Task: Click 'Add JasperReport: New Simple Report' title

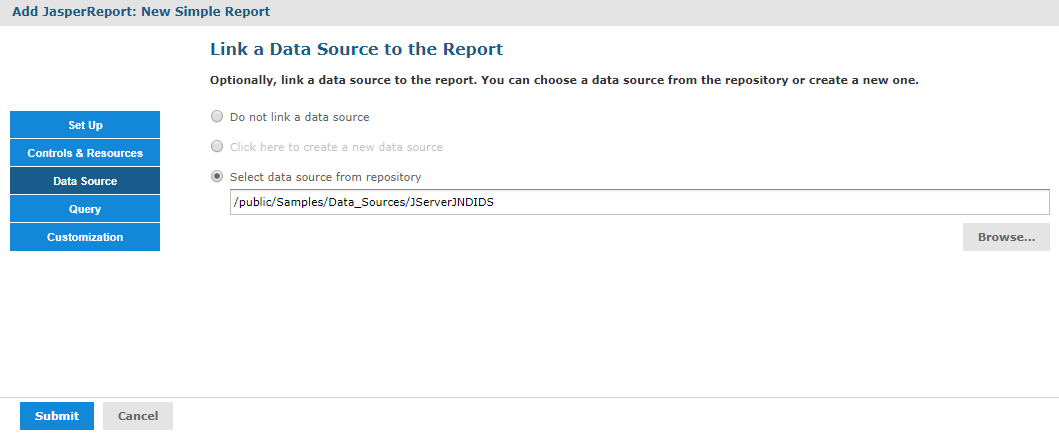Action: [x=141, y=11]
